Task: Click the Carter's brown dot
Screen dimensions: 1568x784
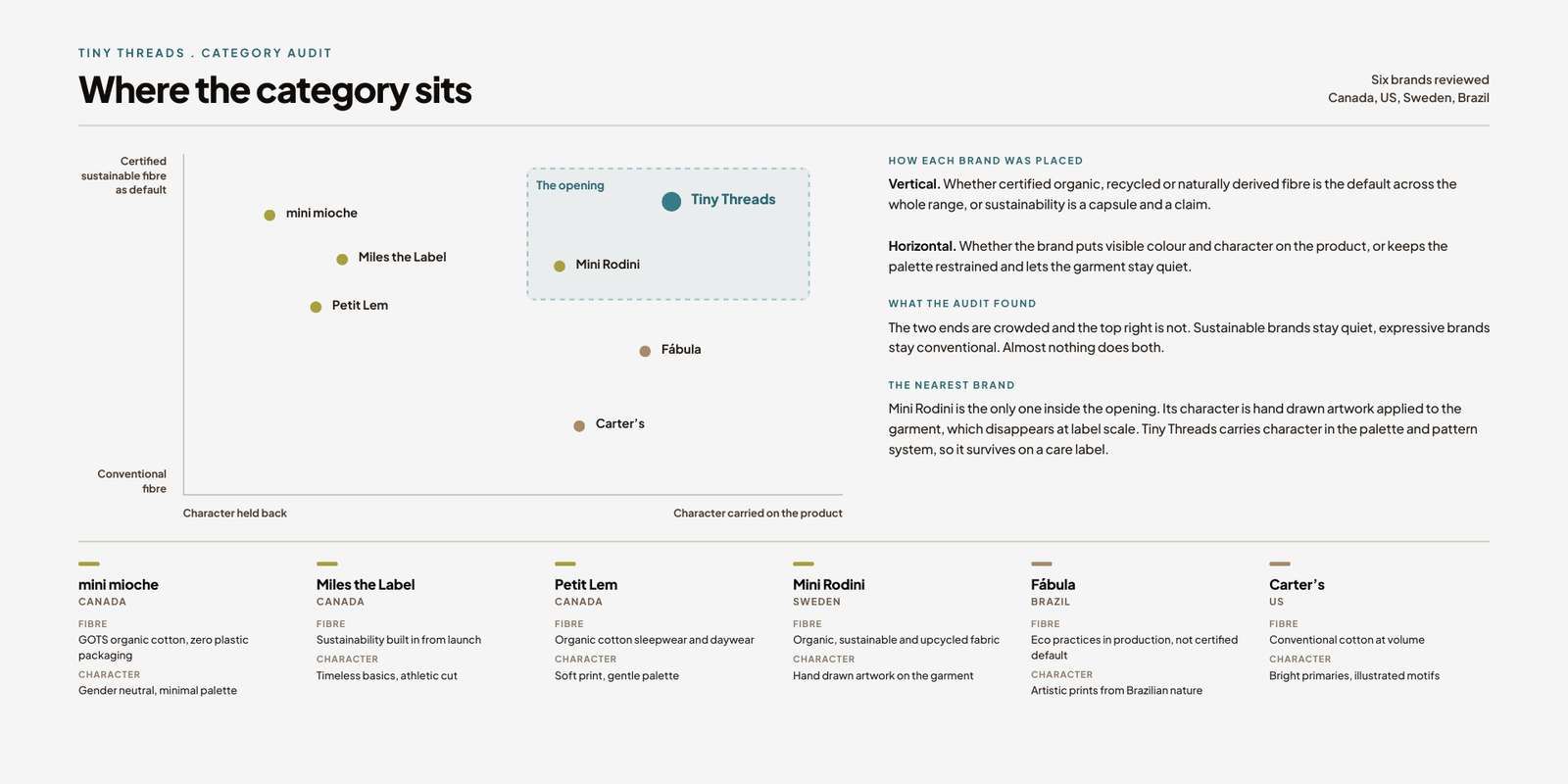Action: coord(579,425)
